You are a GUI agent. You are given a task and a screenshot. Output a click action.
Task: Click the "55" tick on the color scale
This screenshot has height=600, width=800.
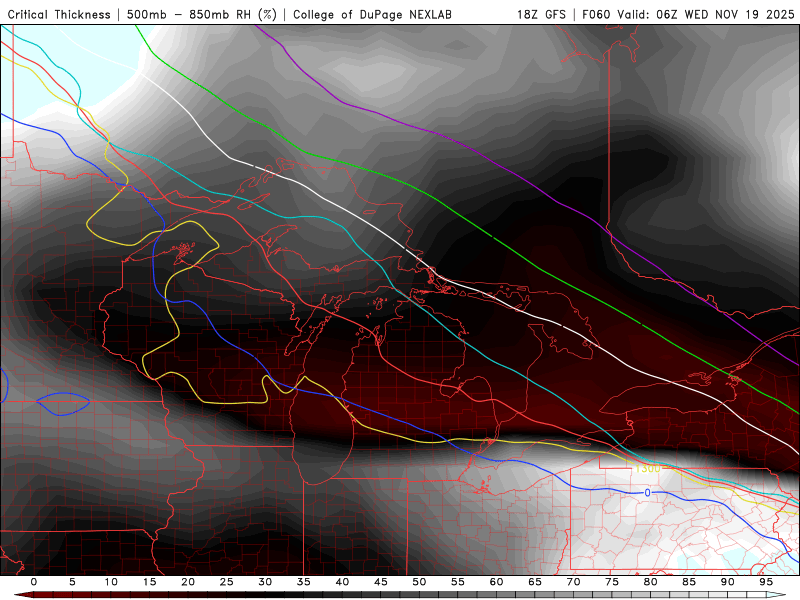458,582
